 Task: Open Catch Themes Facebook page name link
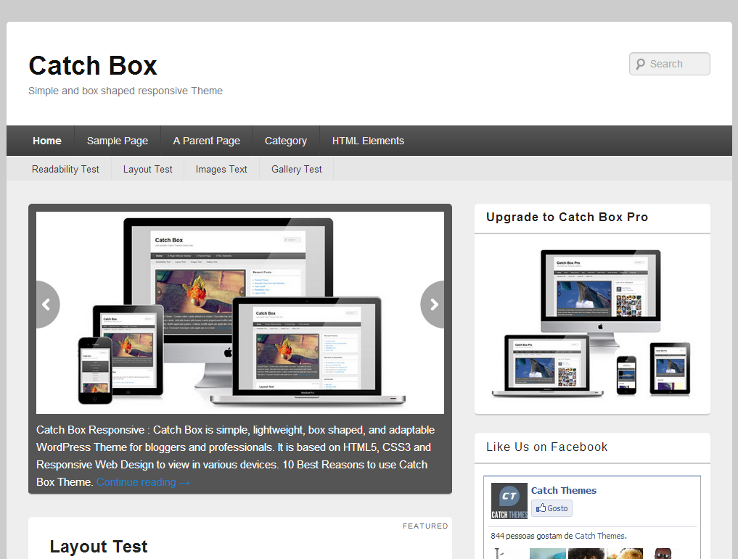563,490
